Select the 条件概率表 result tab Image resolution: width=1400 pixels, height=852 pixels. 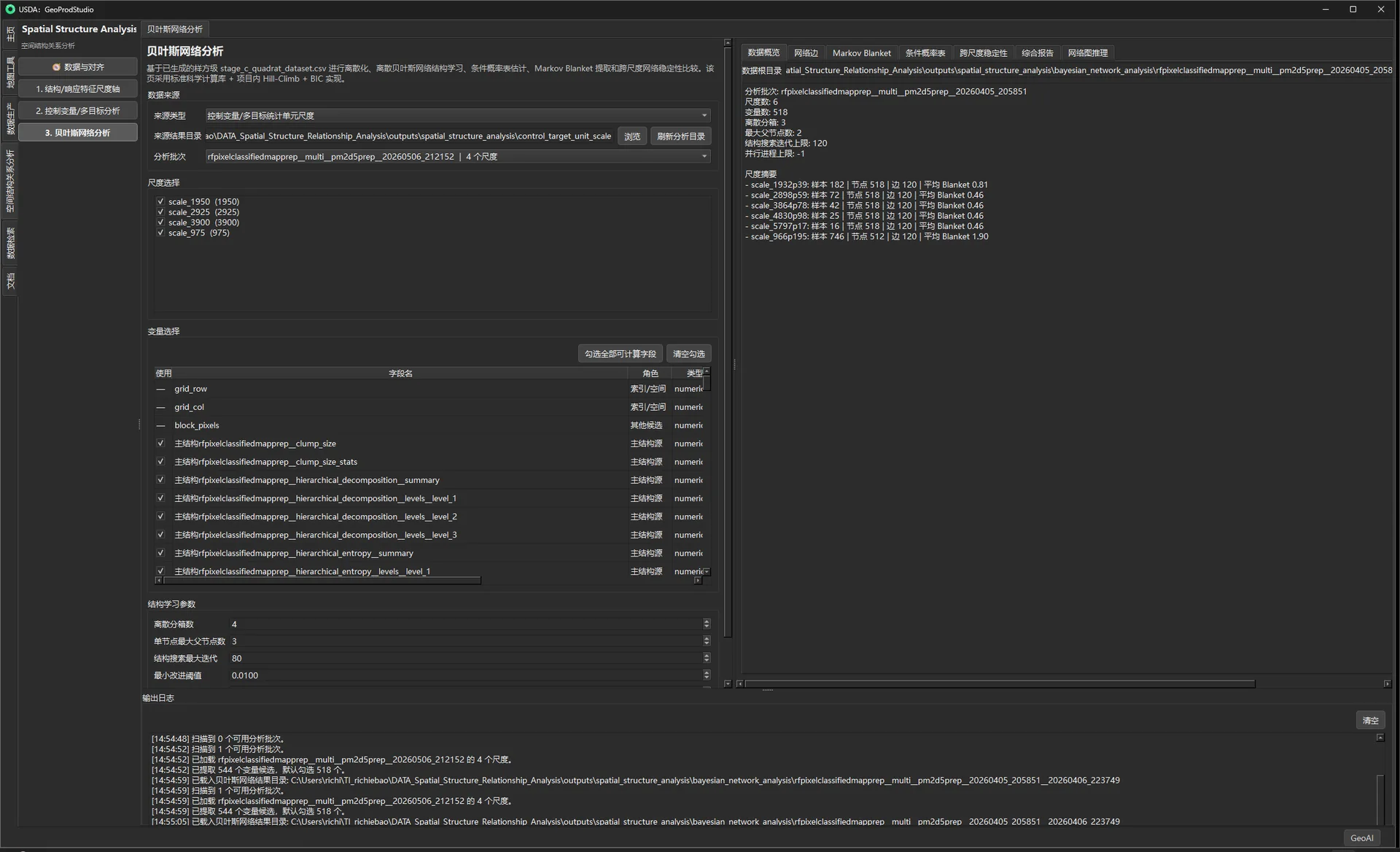pos(925,53)
